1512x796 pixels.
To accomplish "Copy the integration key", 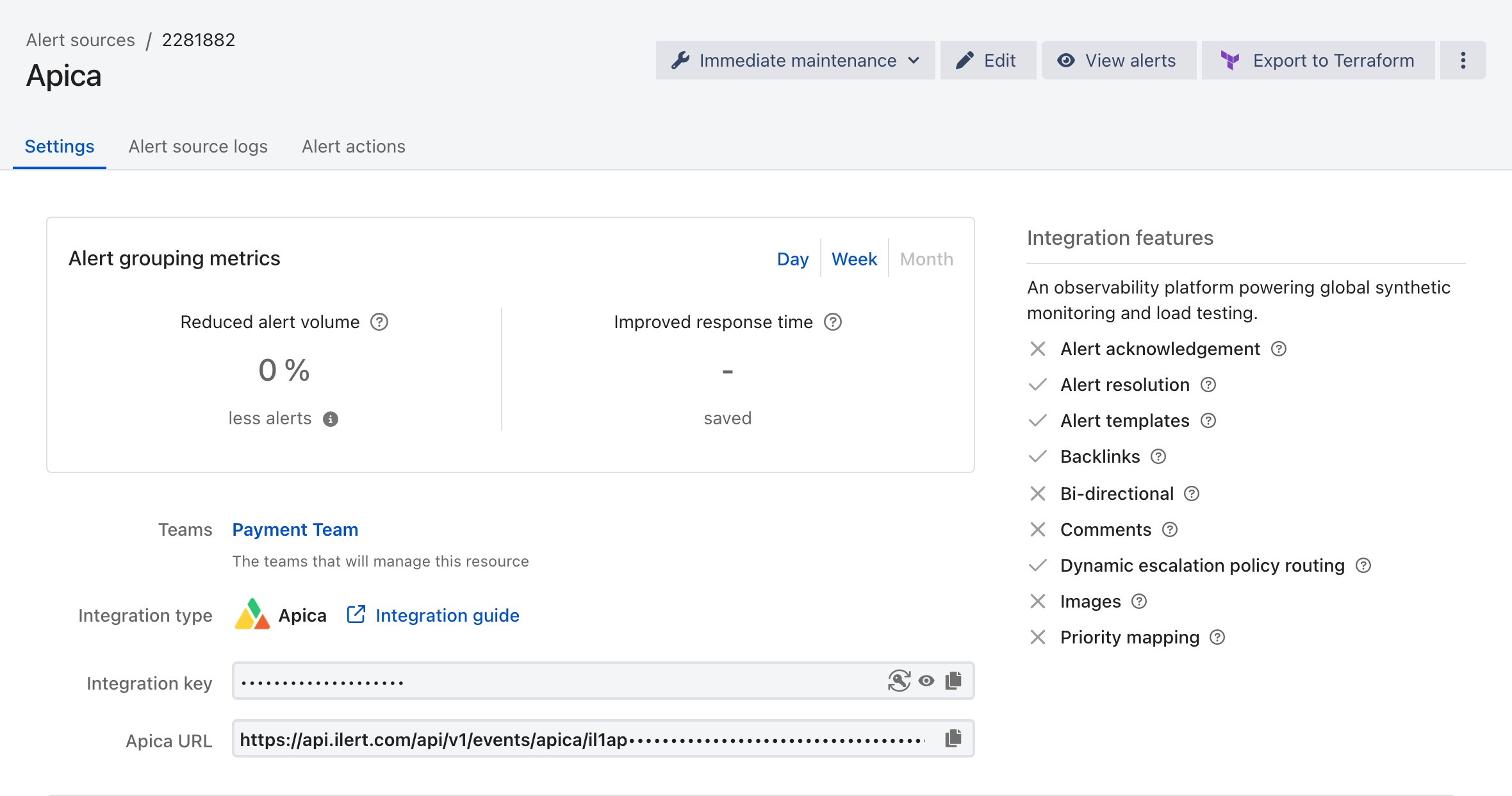I will click(953, 681).
